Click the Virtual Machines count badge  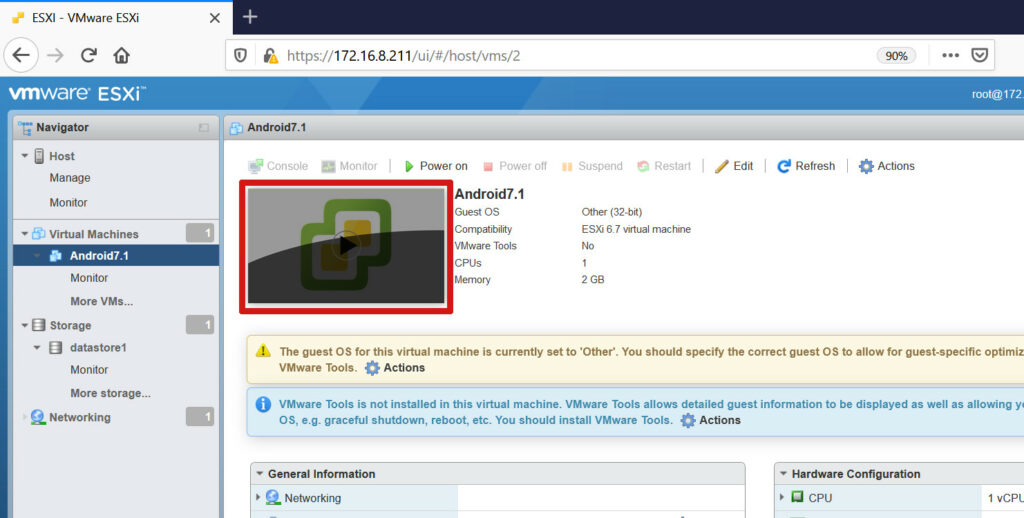(200, 233)
